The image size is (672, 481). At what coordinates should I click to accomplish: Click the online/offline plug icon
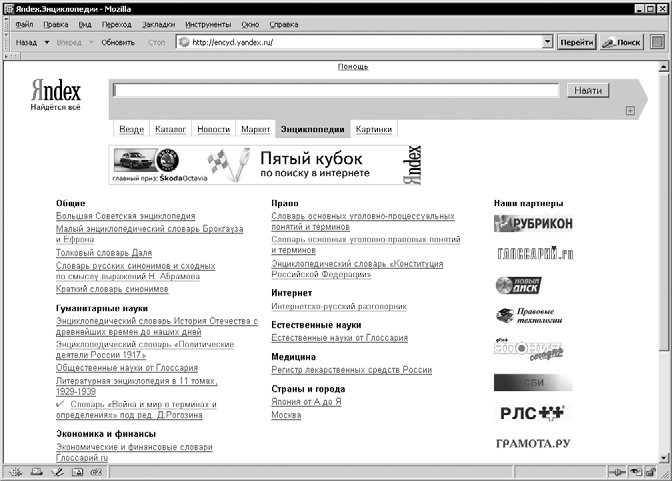[x=617, y=472]
